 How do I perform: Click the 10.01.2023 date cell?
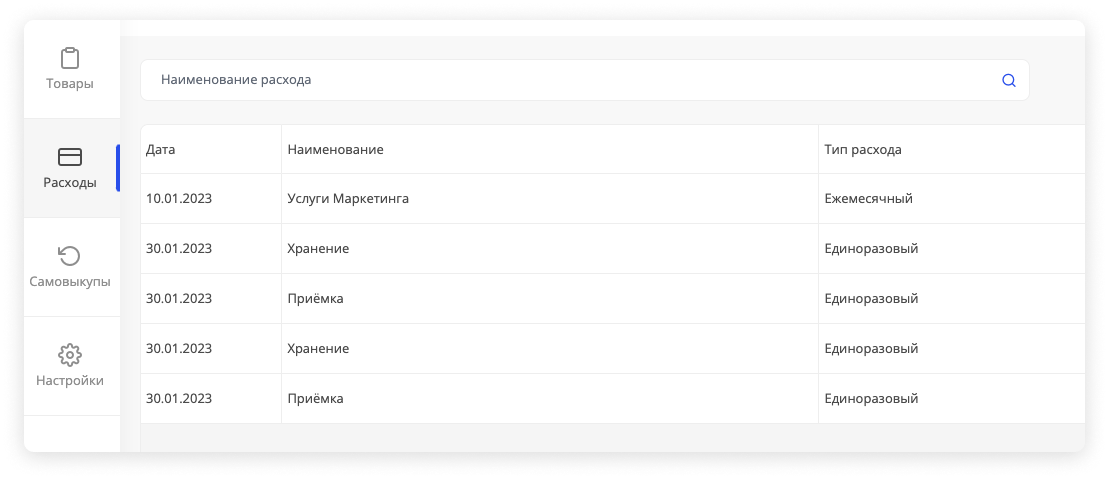pos(179,199)
